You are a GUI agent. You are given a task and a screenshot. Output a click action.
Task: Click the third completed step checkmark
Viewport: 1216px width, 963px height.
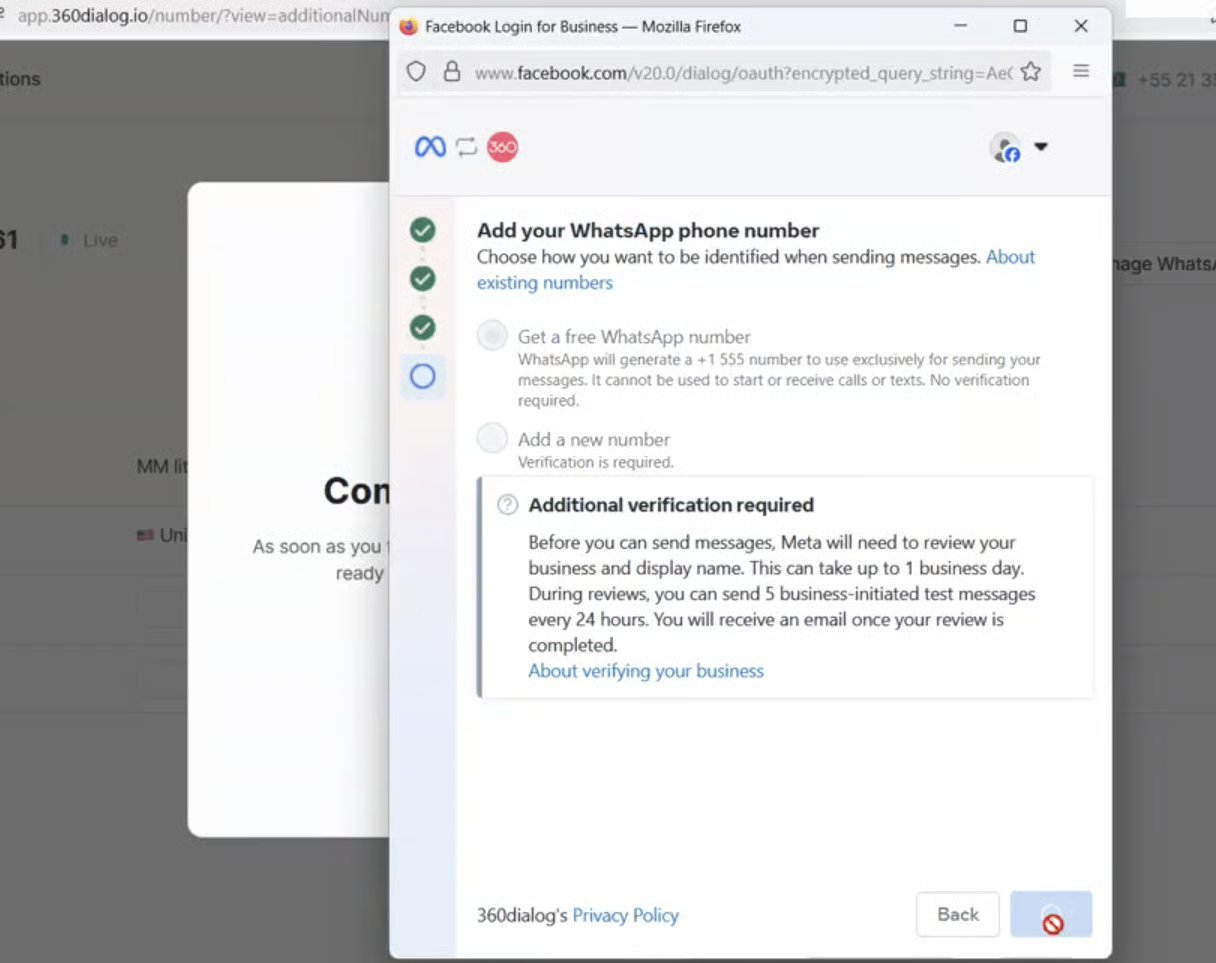423,327
